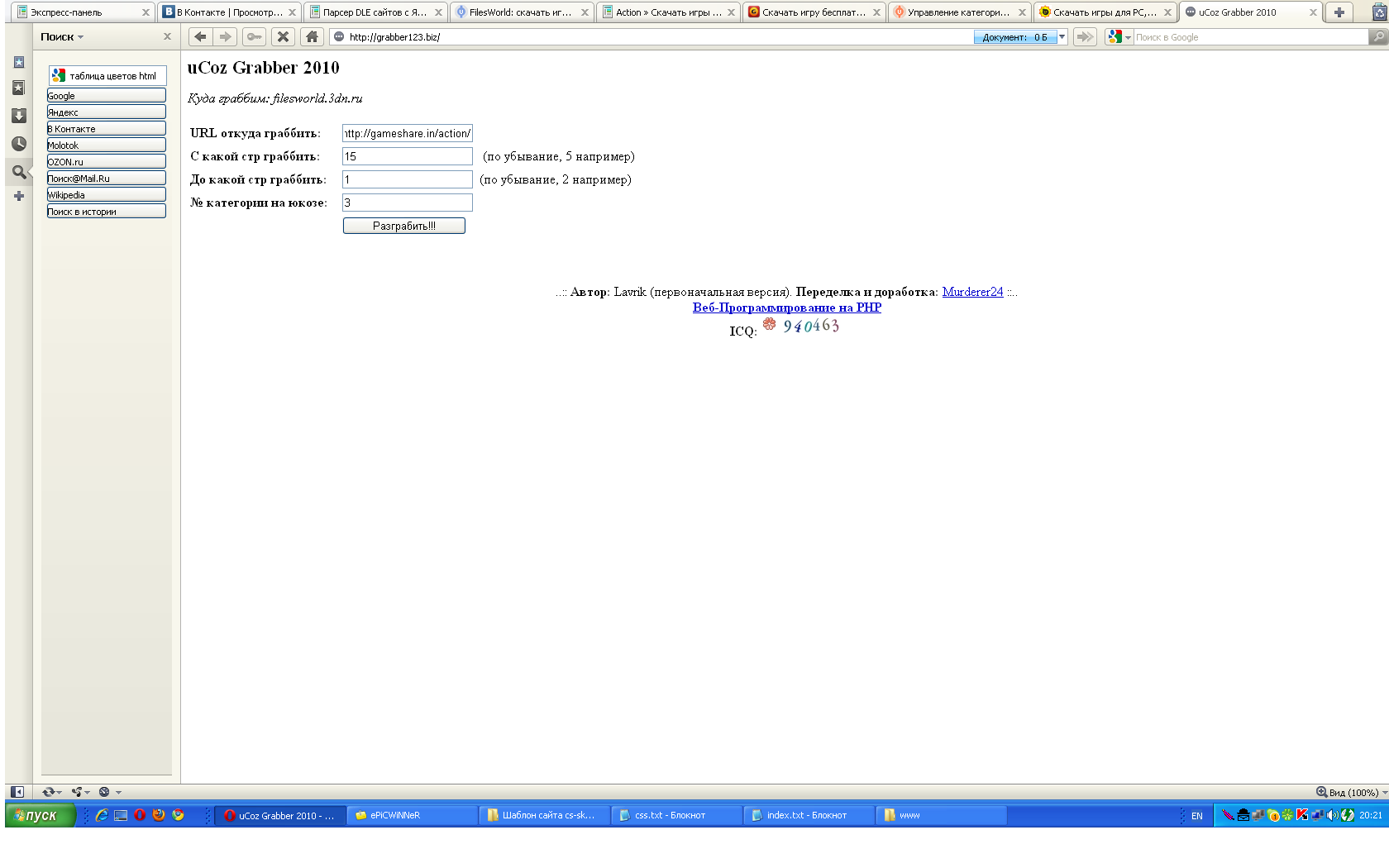Go to the home page icon
1389x868 pixels.
[312, 37]
